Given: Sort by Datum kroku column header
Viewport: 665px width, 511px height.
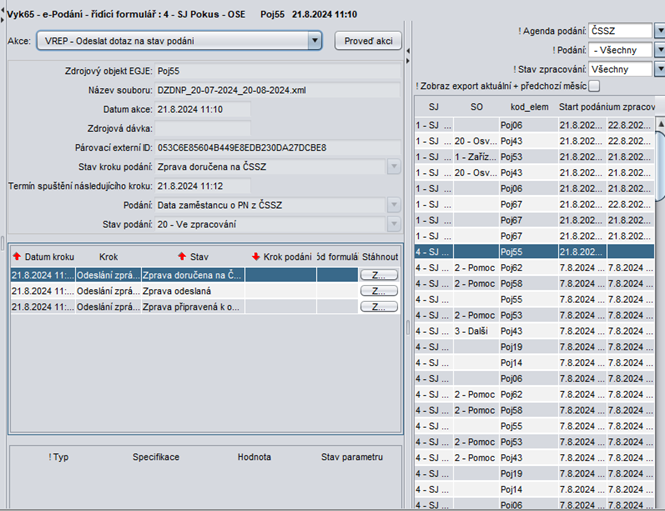Looking at the screenshot, I should (43, 257).
